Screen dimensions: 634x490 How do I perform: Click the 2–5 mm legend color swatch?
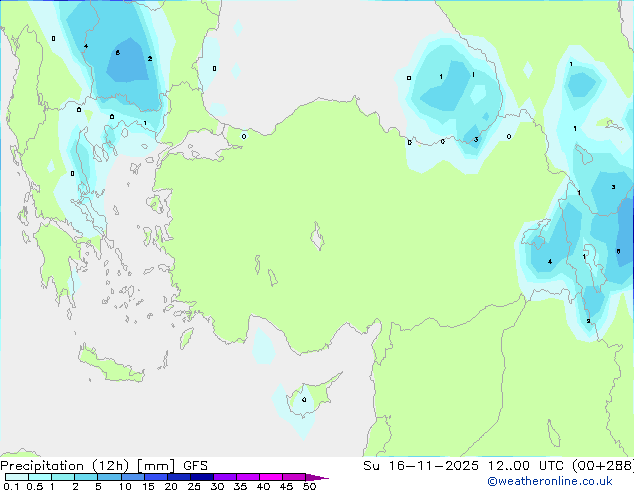(x=86, y=477)
